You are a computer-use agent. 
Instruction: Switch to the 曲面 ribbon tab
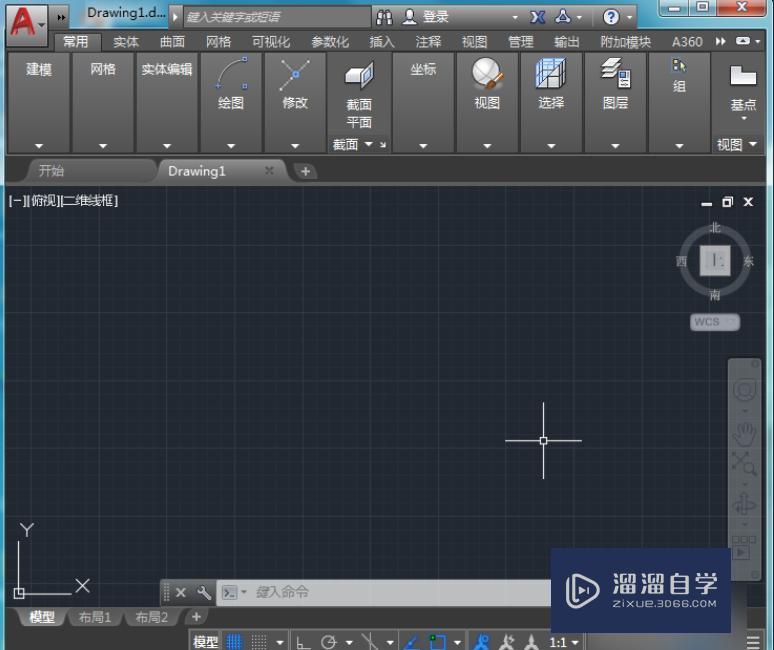coord(172,42)
